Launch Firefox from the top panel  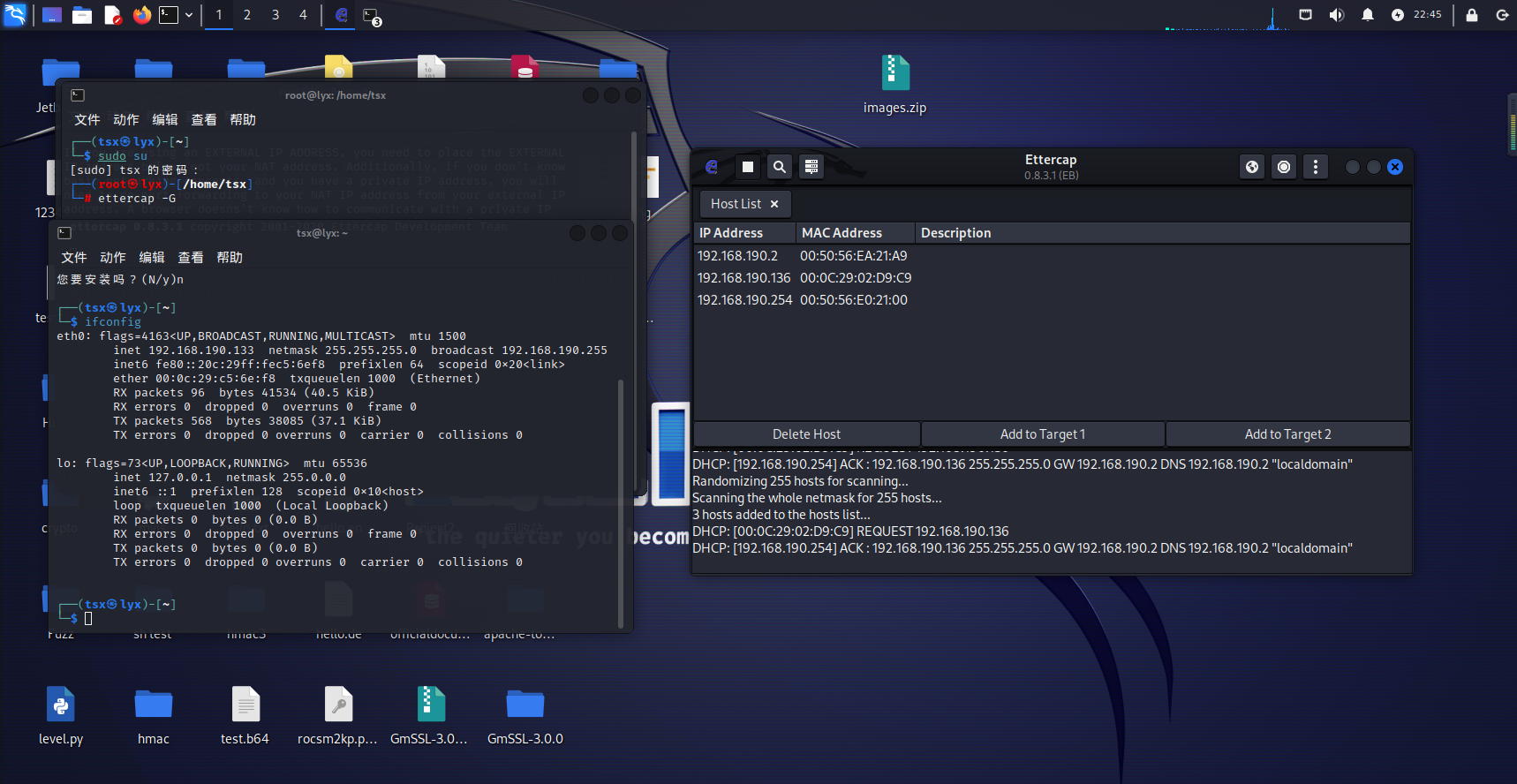pyautogui.click(x=142, y=15)
